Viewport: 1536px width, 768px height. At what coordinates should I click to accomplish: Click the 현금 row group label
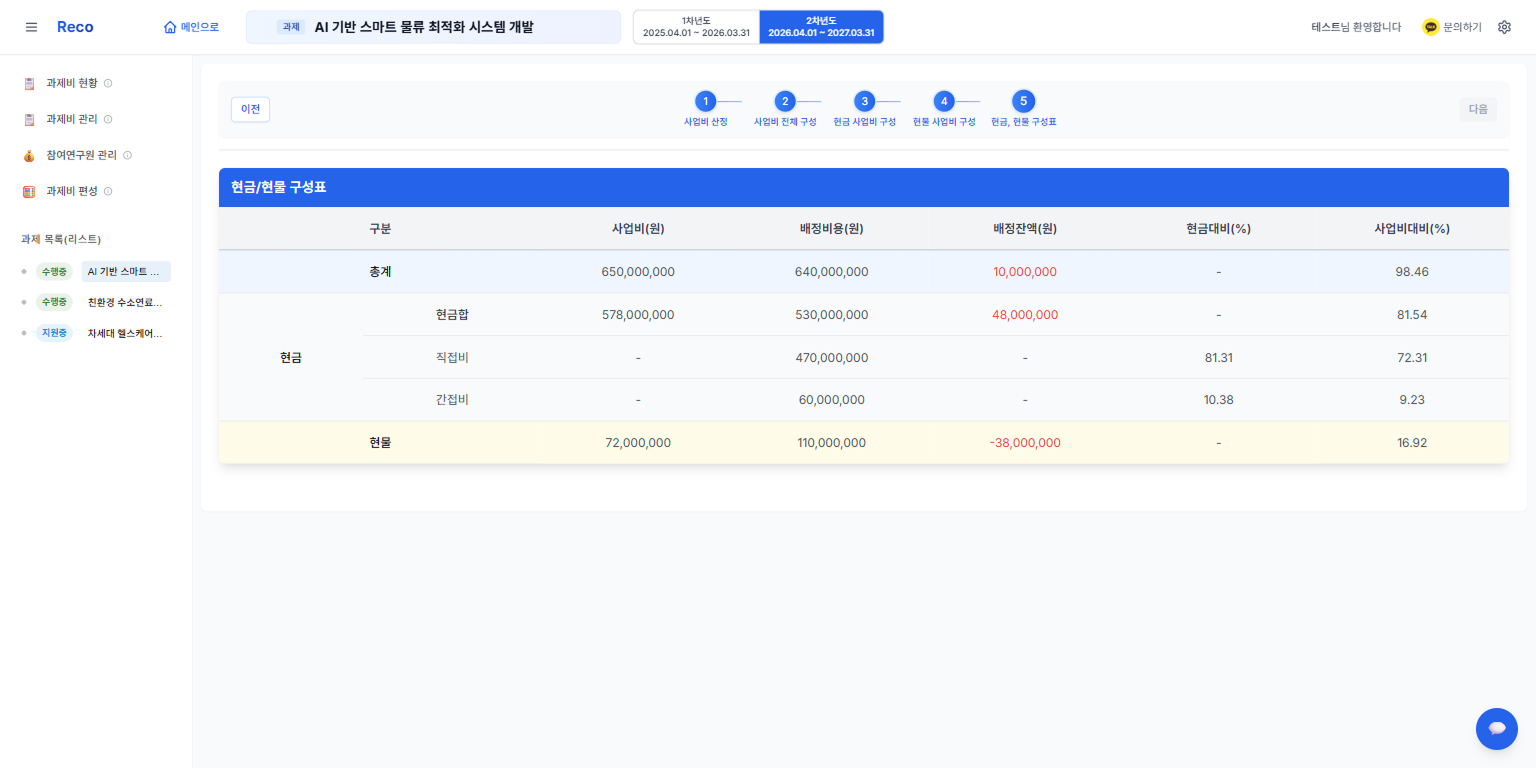(x=291, y=358)
